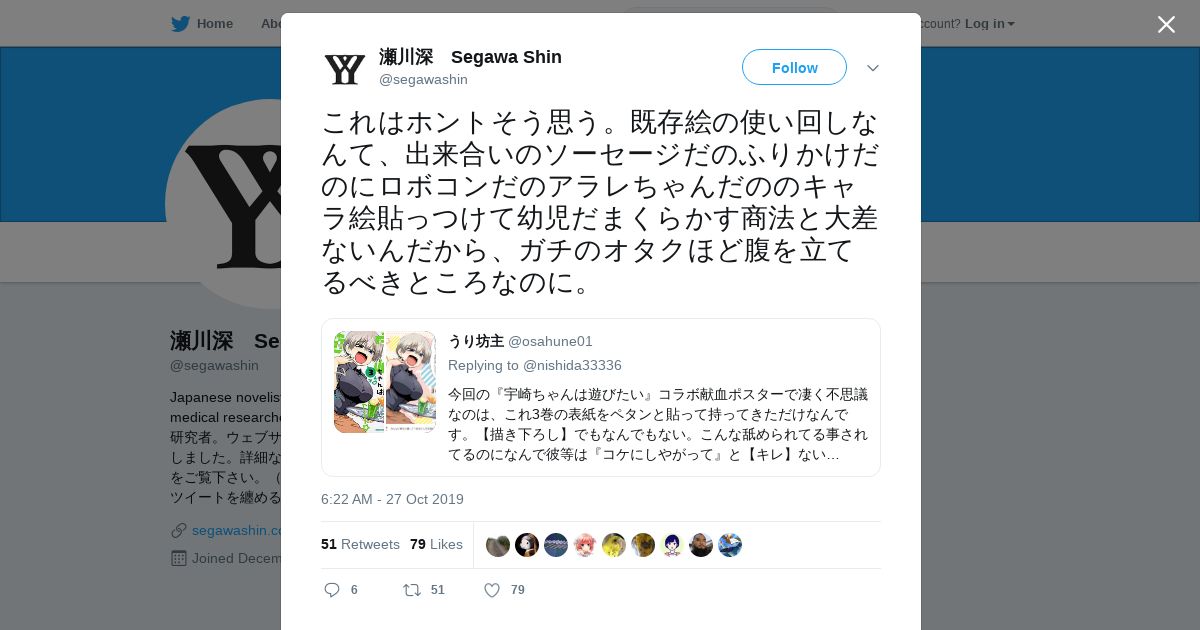Follow Segawa Shin

coord(794,67)
